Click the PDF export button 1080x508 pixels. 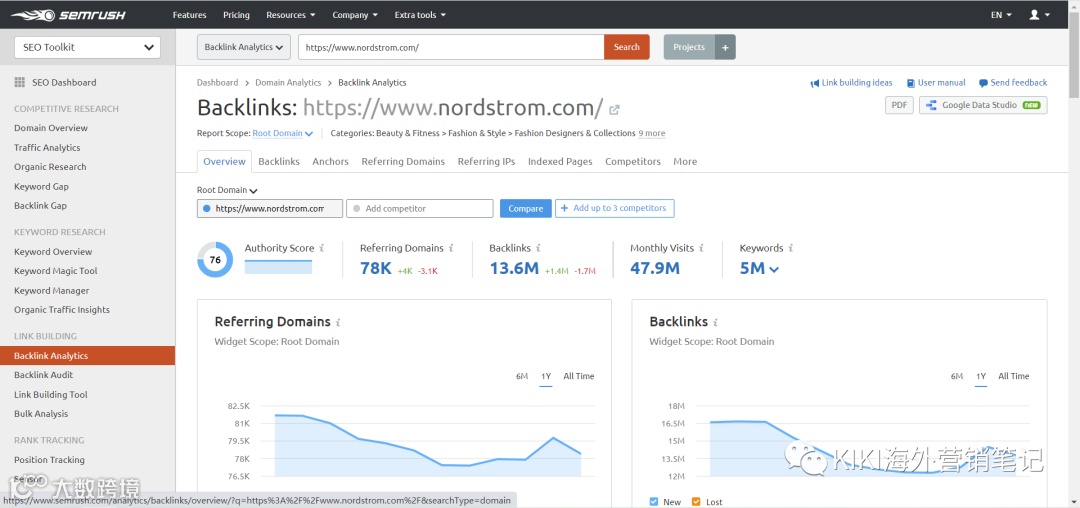click(x=899, y=105)
